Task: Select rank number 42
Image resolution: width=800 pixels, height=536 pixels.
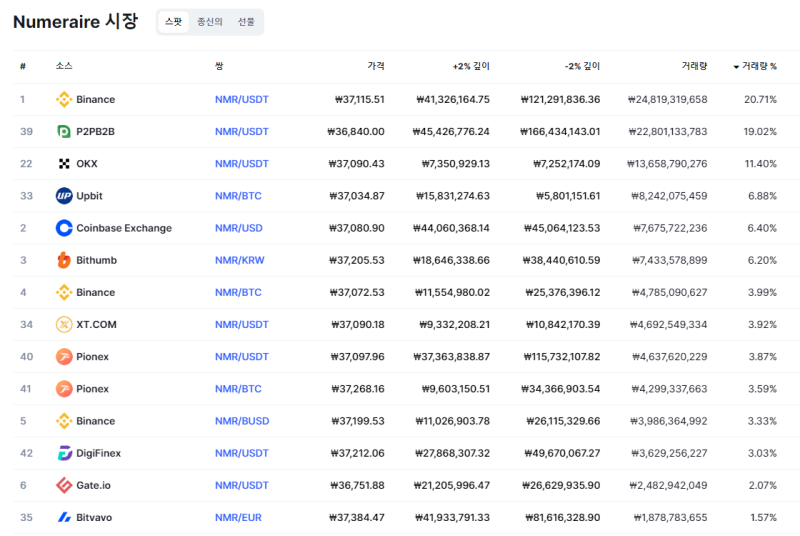Action: [x=27, y=453]
